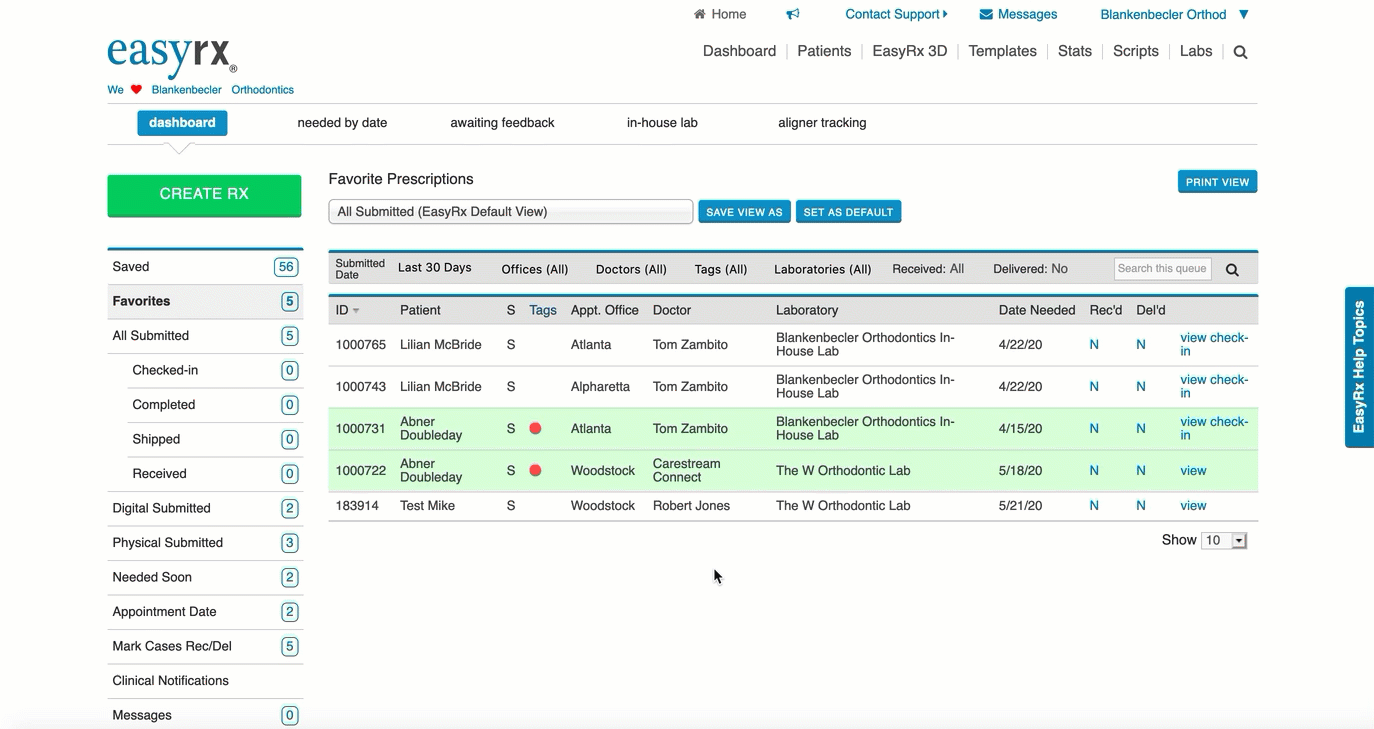The width and height of the screenshot is (1374, 729).
Task: Click the Search this queue field
Action: (1162, 268)
